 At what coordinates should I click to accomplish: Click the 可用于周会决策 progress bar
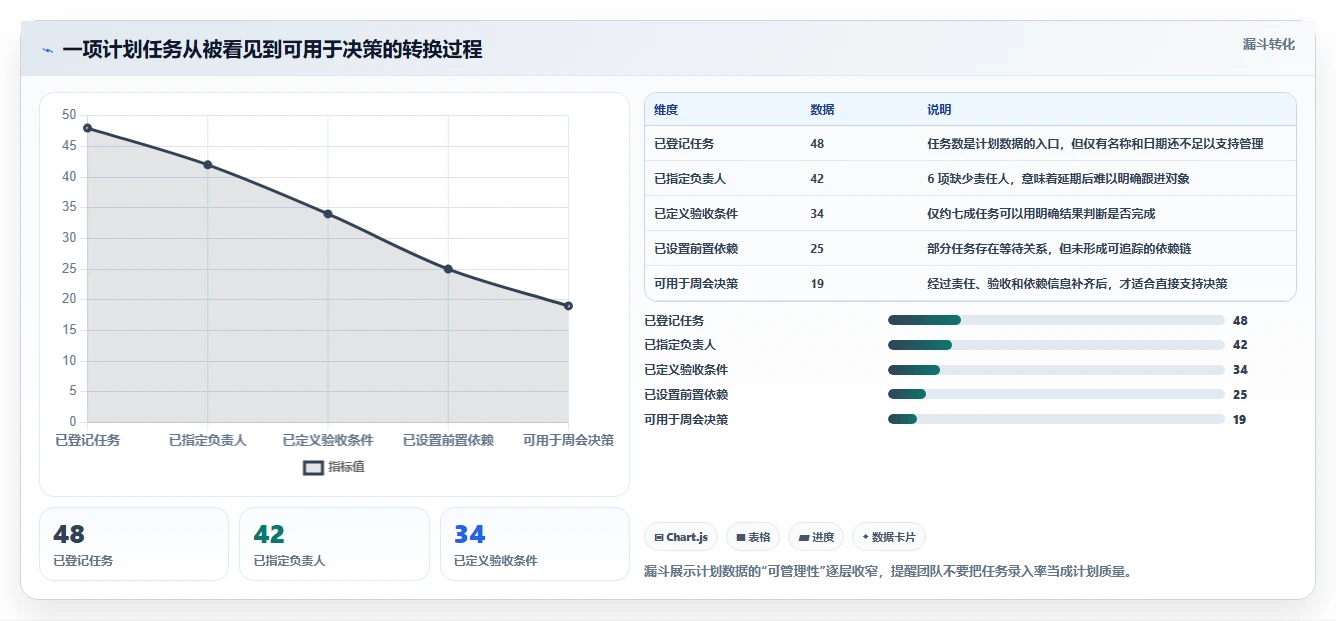coord(1056,419)
